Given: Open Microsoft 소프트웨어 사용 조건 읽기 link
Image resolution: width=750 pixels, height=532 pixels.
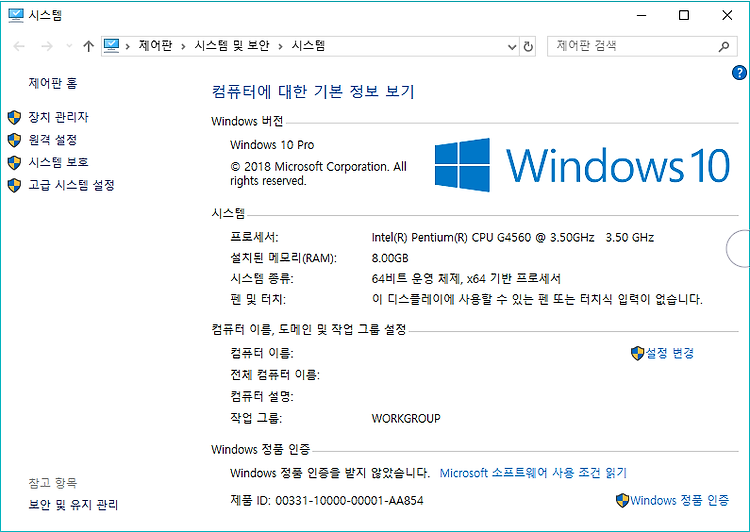Looking at the screenshot, I should point(533,473).
